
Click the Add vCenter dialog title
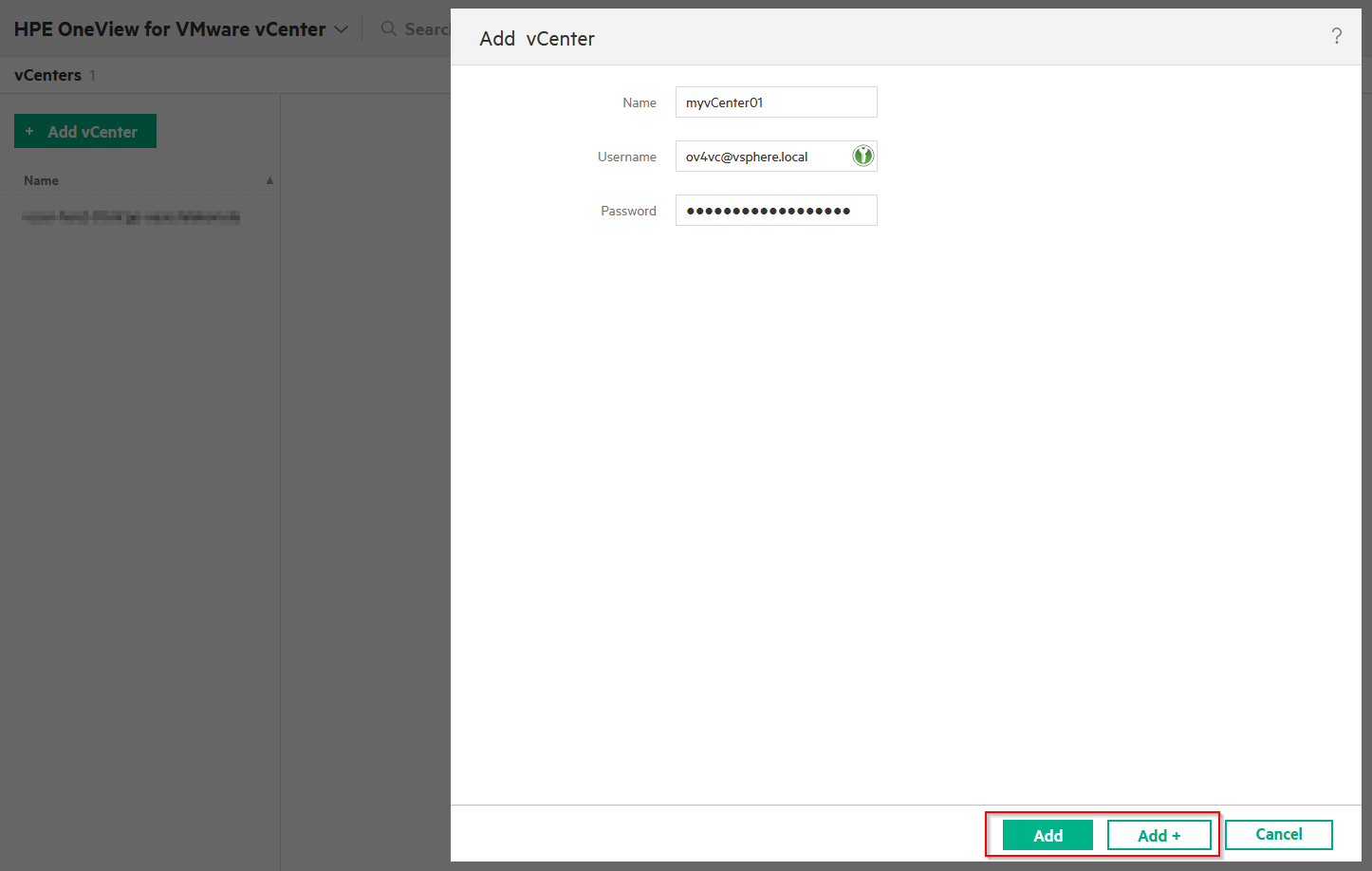pos(537,38)
